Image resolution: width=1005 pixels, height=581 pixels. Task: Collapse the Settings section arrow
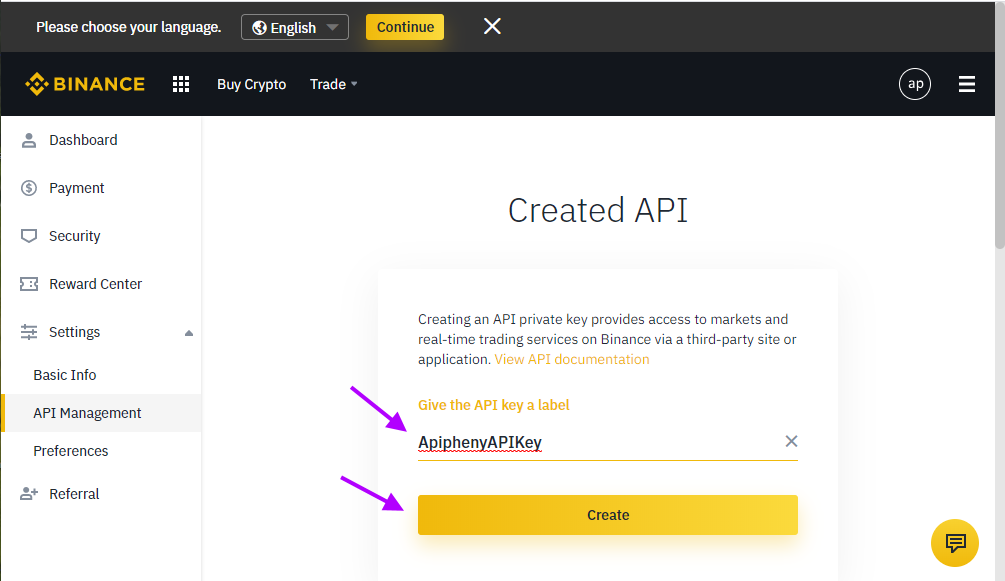click(188, 333)
